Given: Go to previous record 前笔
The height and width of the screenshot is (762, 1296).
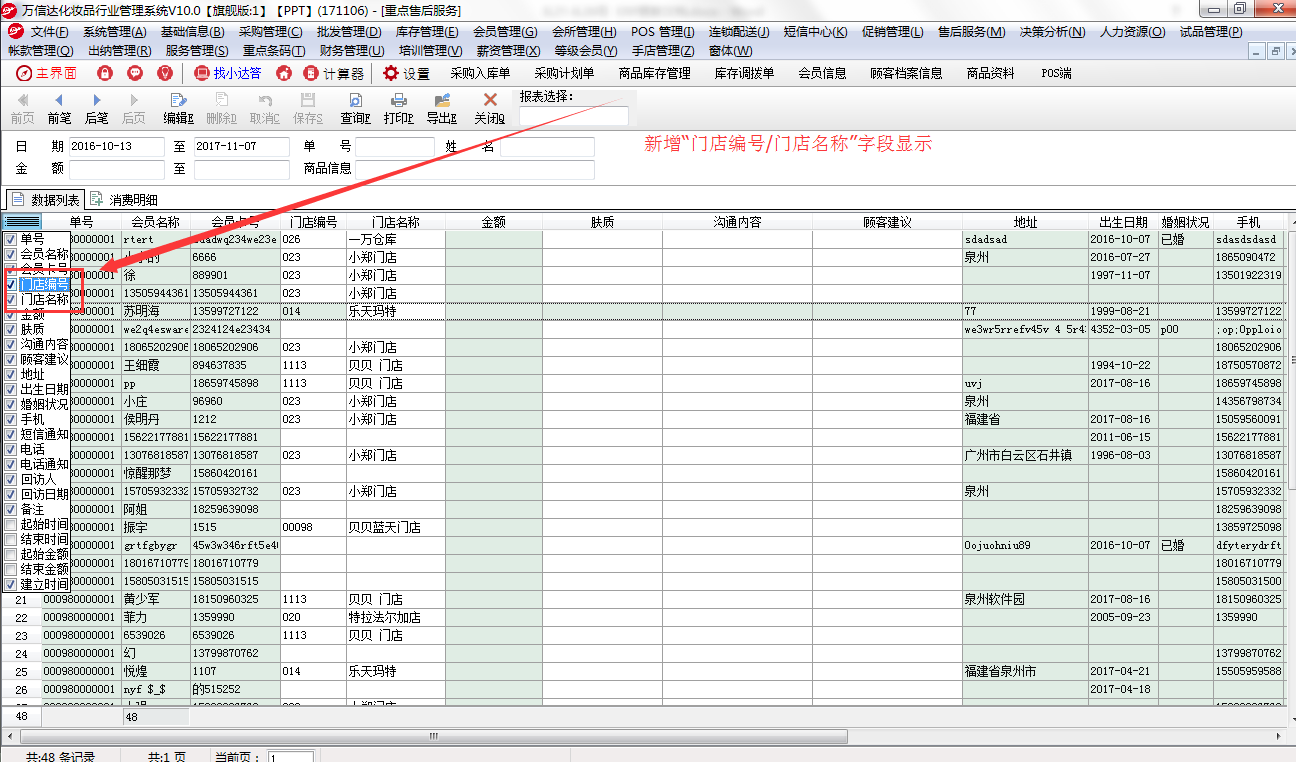Looking at the screenshot, I should (x=59, y=108).
